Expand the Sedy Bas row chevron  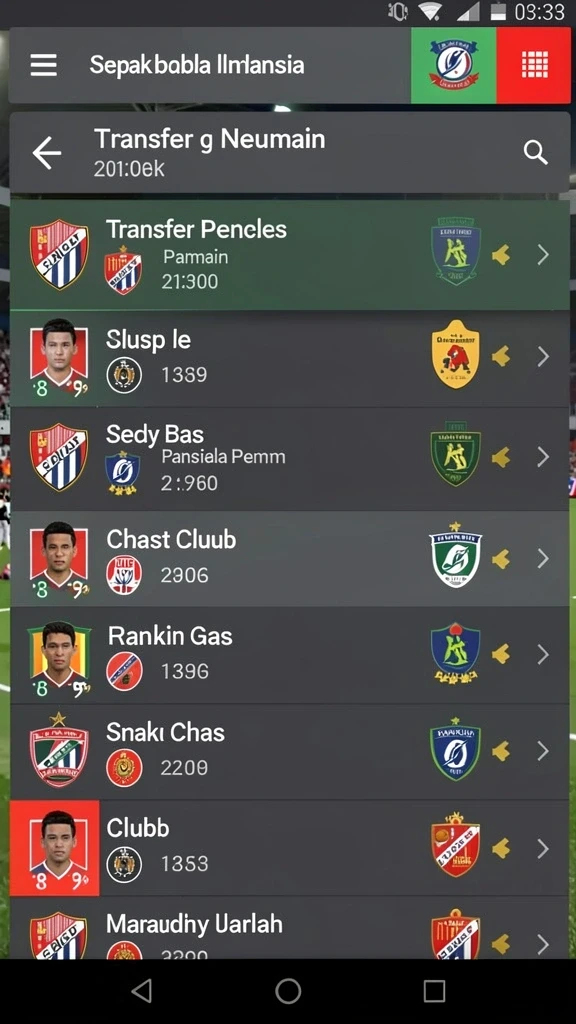(x=543, y=457)
